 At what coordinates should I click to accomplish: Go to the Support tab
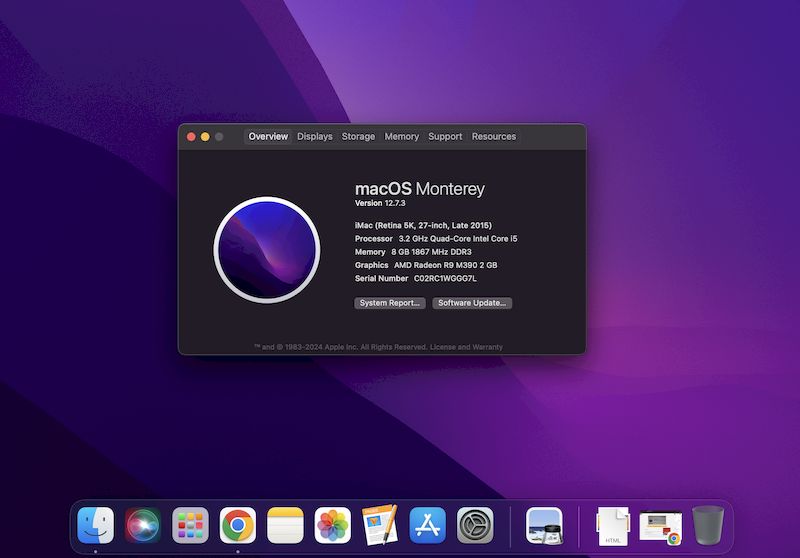click(445, 137)
